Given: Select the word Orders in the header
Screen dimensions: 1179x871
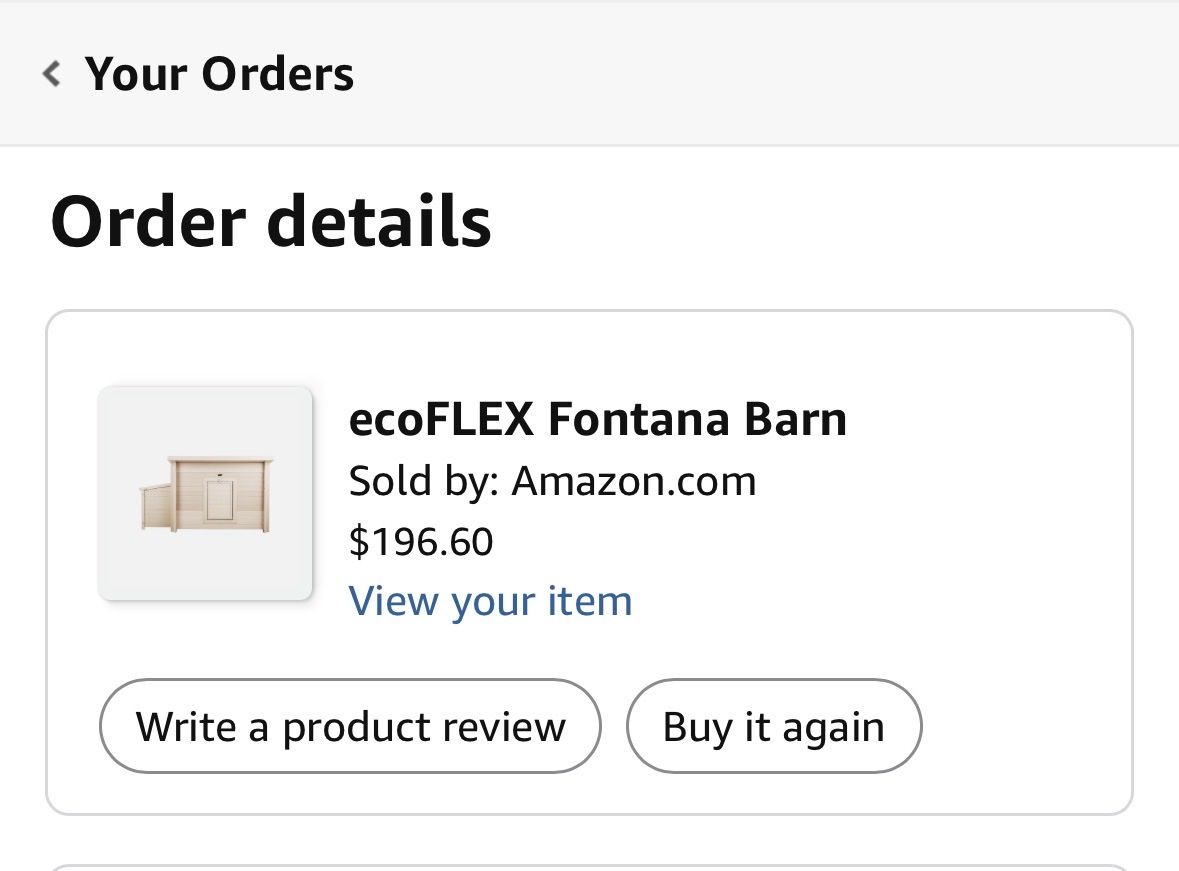Looking at the screenshot, I should (277, 74).
